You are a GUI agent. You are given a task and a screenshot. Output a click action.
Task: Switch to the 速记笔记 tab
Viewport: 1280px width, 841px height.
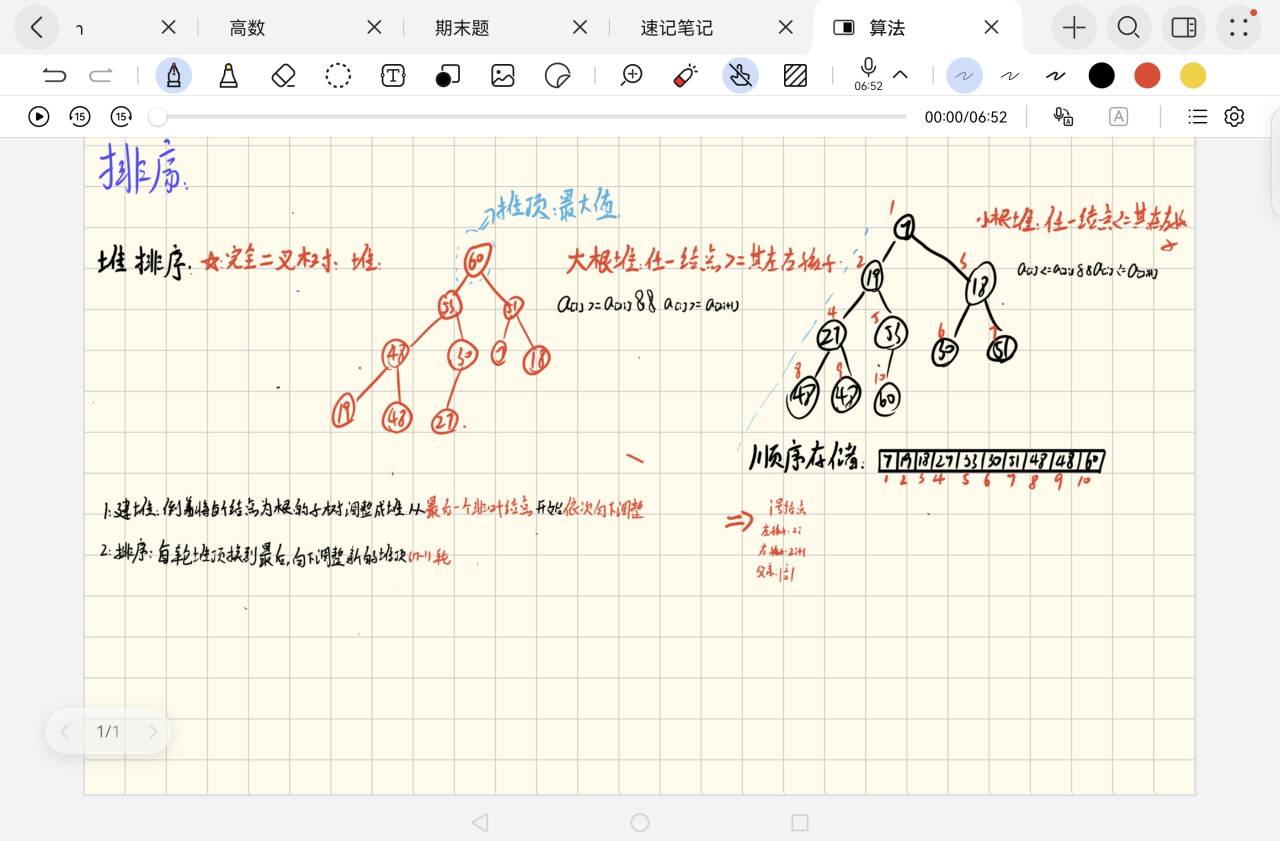pos(677,28)
